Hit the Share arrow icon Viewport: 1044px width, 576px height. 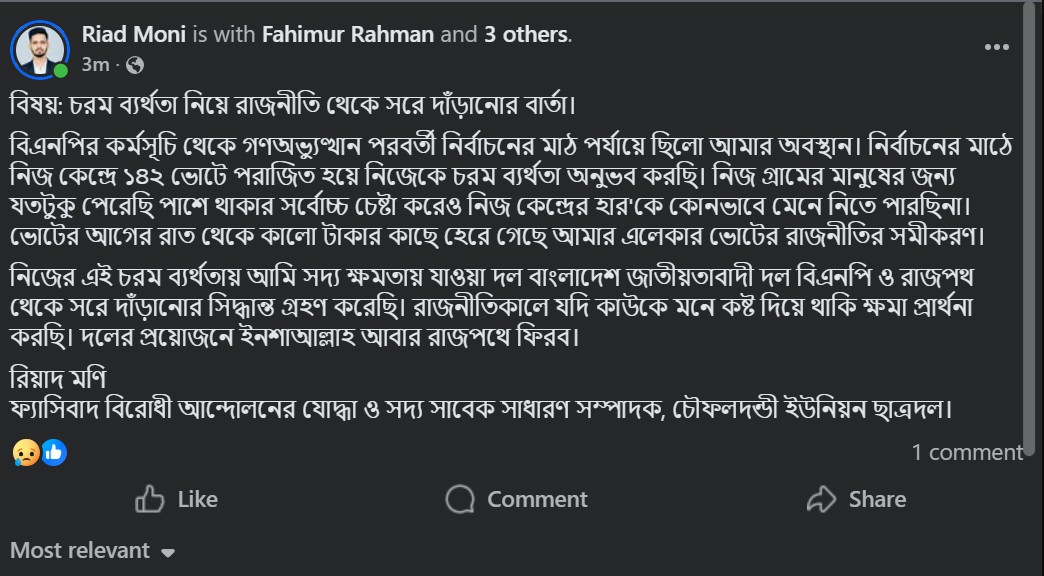coord(821,499)
